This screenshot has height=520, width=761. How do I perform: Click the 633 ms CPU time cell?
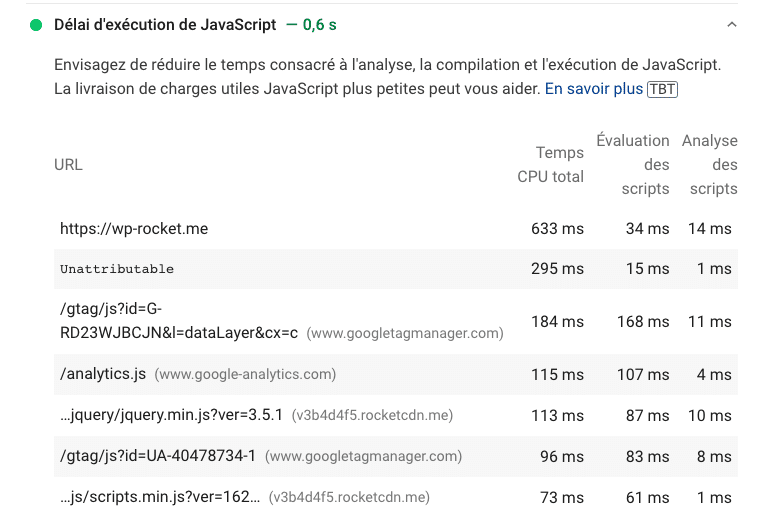(x=557, y=228)
